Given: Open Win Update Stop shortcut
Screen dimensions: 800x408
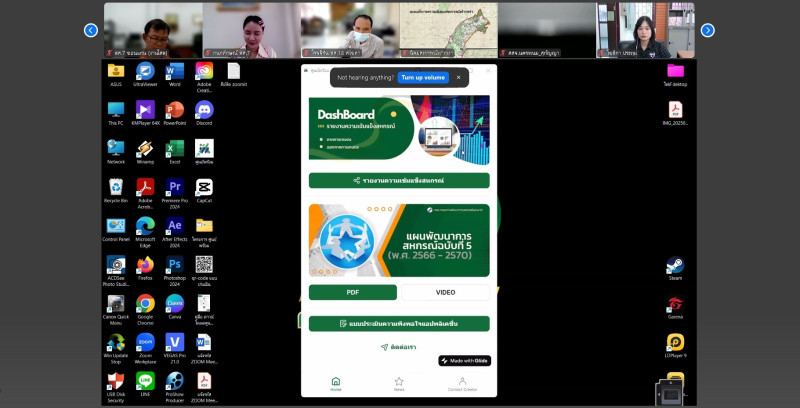Looking at the screenshot, I should [116, 342].
